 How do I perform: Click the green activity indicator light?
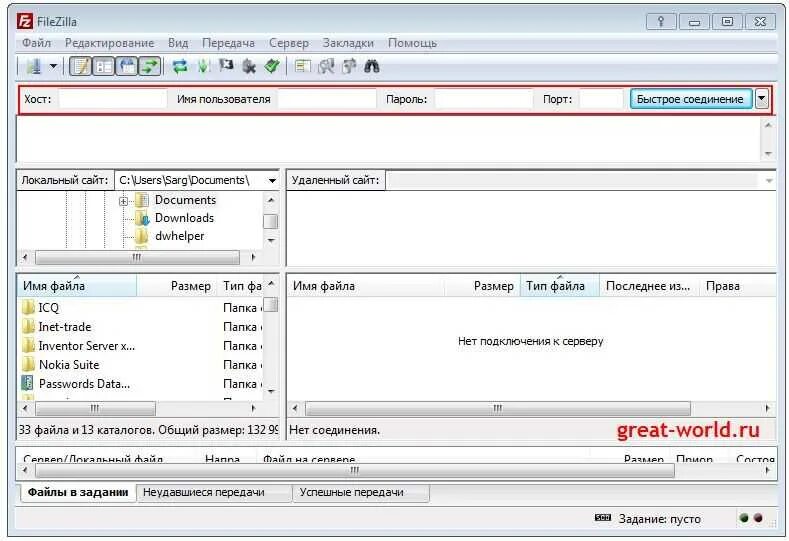pyautogui.click(x=744, y=518)
